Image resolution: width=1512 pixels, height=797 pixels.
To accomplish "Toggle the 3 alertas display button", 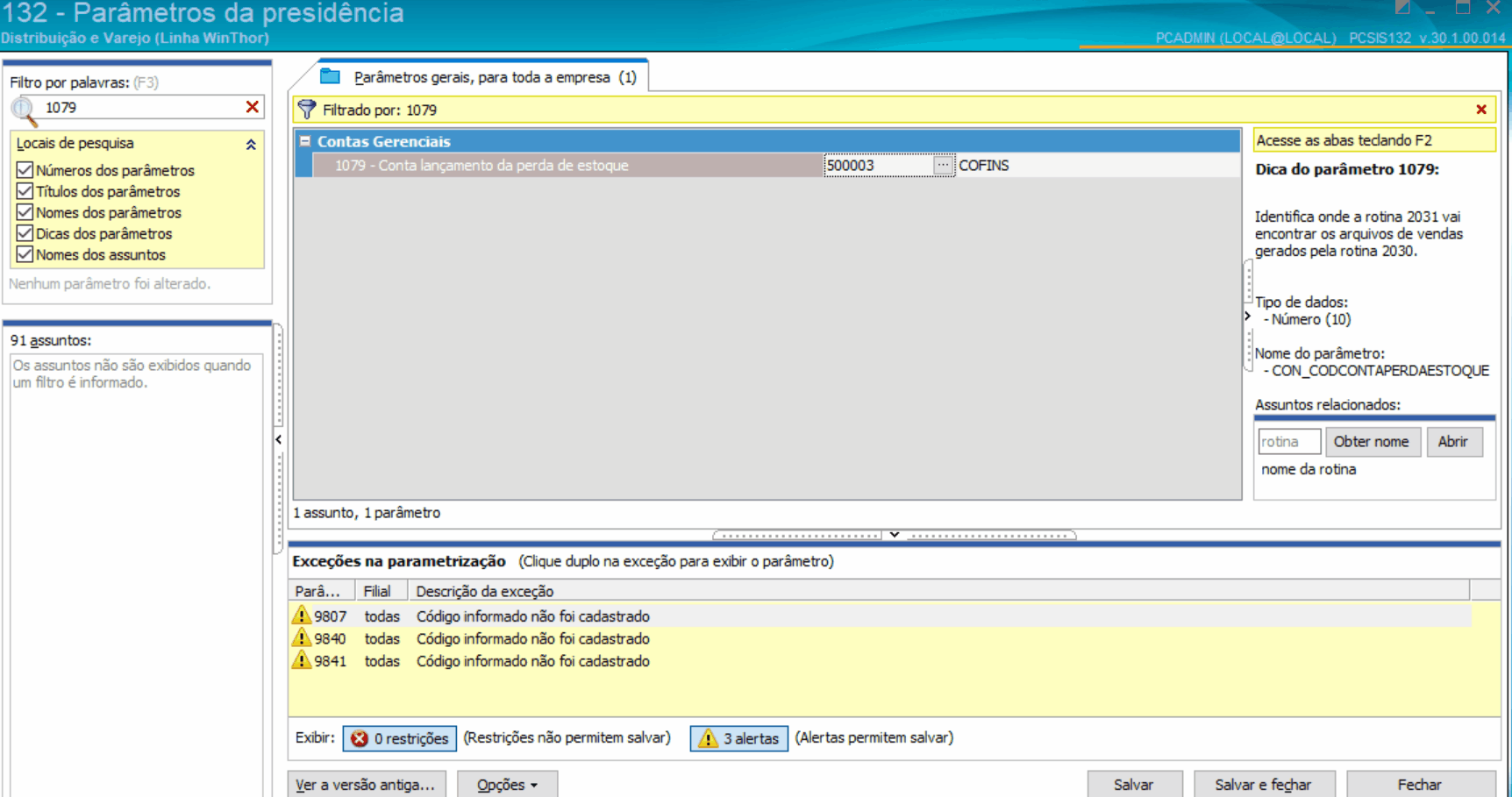I will (x=739, y=738).
